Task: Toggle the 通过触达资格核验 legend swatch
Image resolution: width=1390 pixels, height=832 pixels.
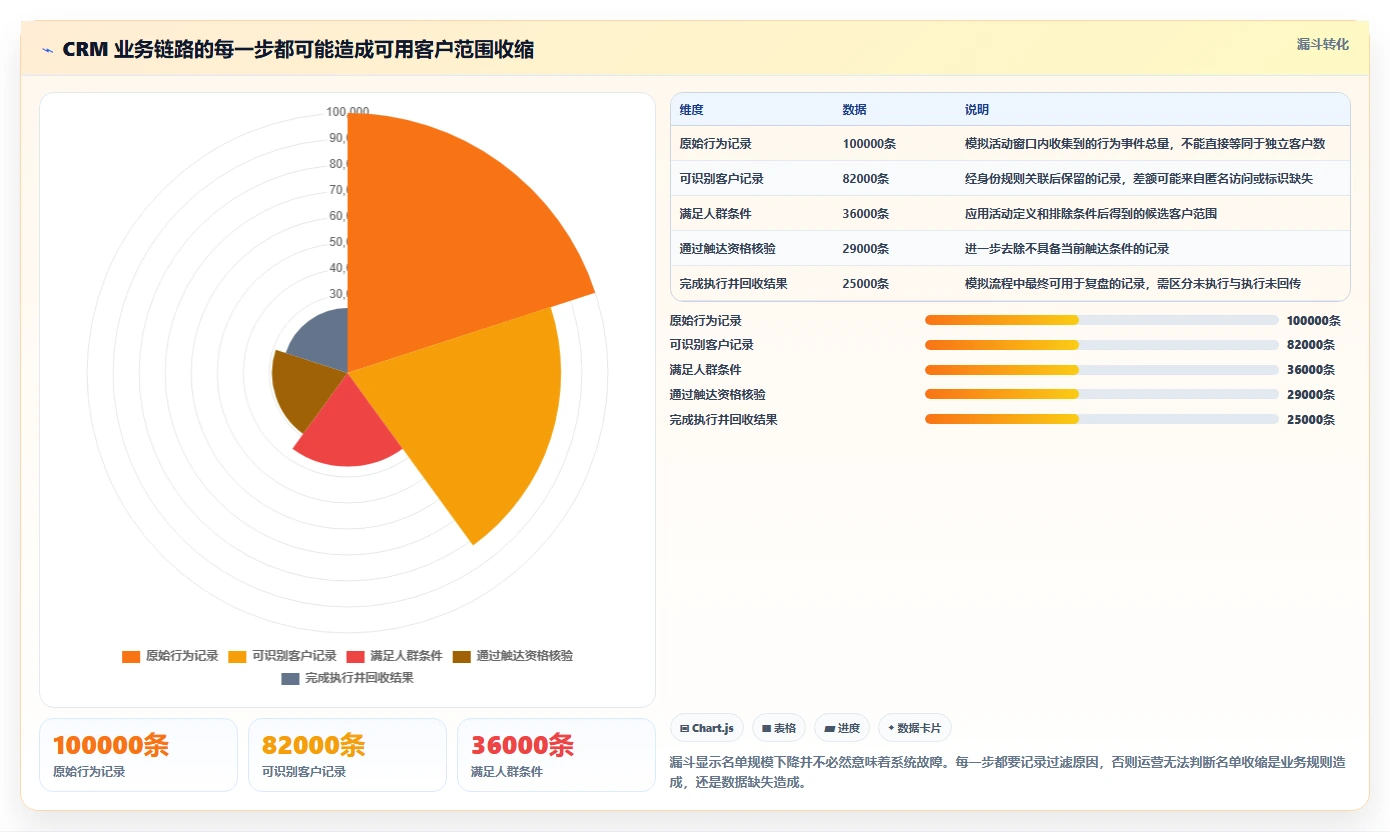Action: [461, 656]
